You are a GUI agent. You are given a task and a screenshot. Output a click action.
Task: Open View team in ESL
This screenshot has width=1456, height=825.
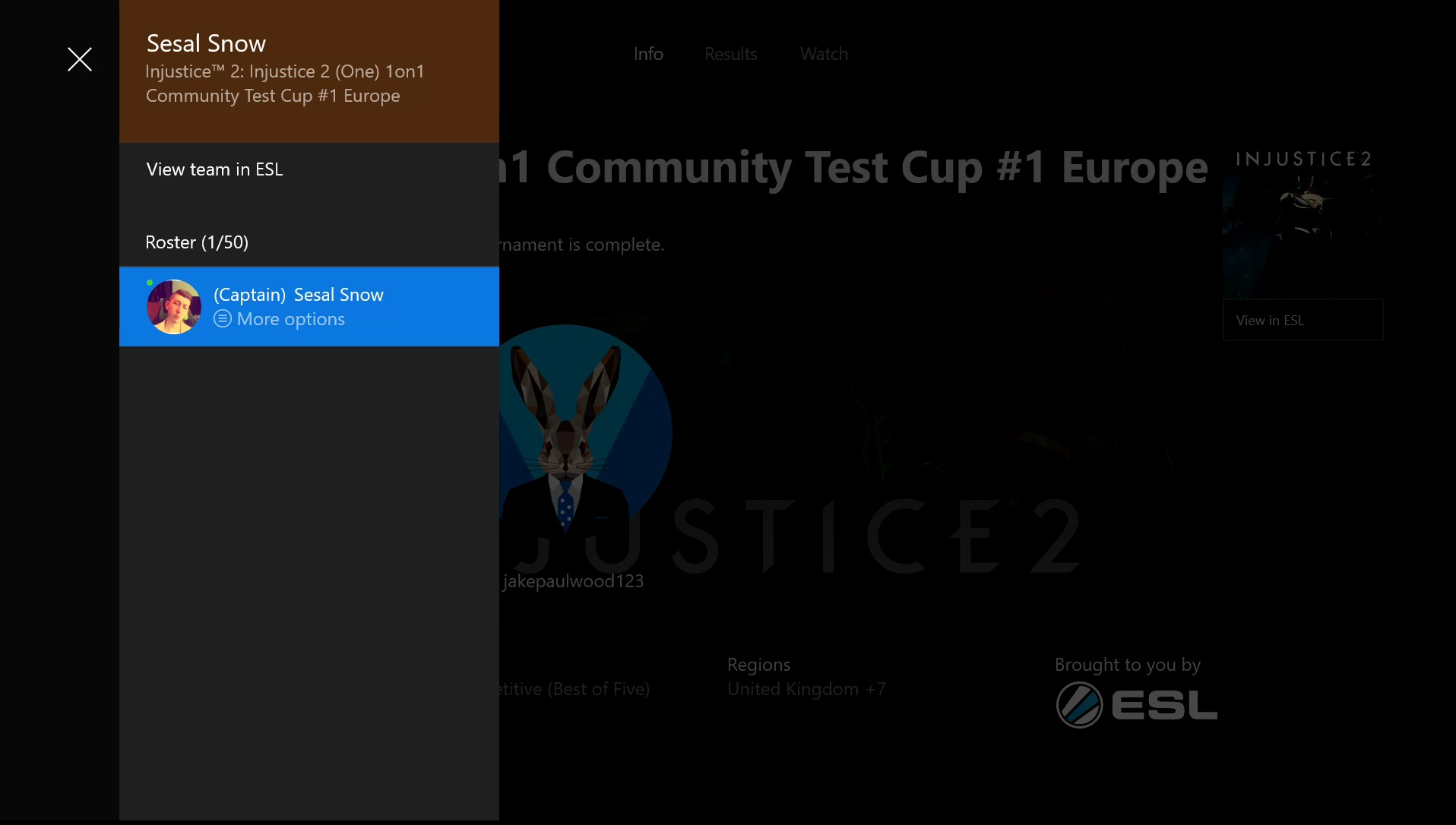point(309,169)
